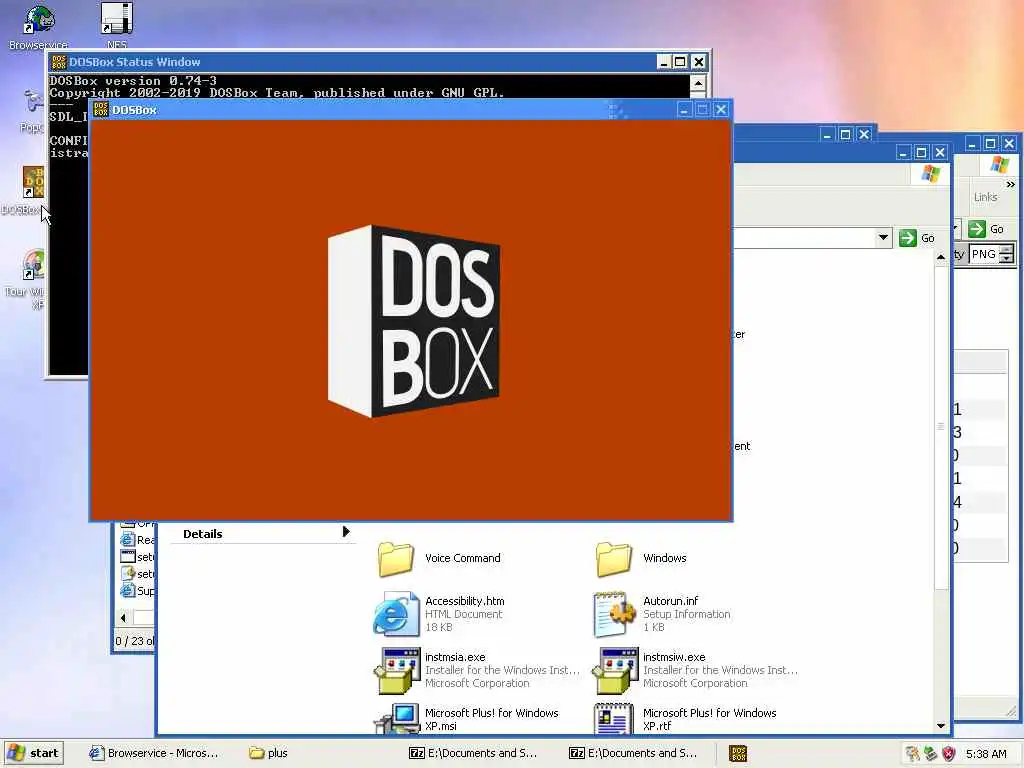Expand the toolbar chevron above Links
This screenshot has width=1024, height=768.
(x=1010, y=185)
